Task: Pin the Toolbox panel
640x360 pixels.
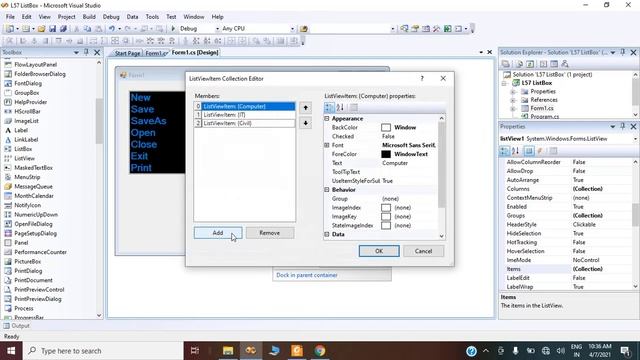Action: [86, 52]
